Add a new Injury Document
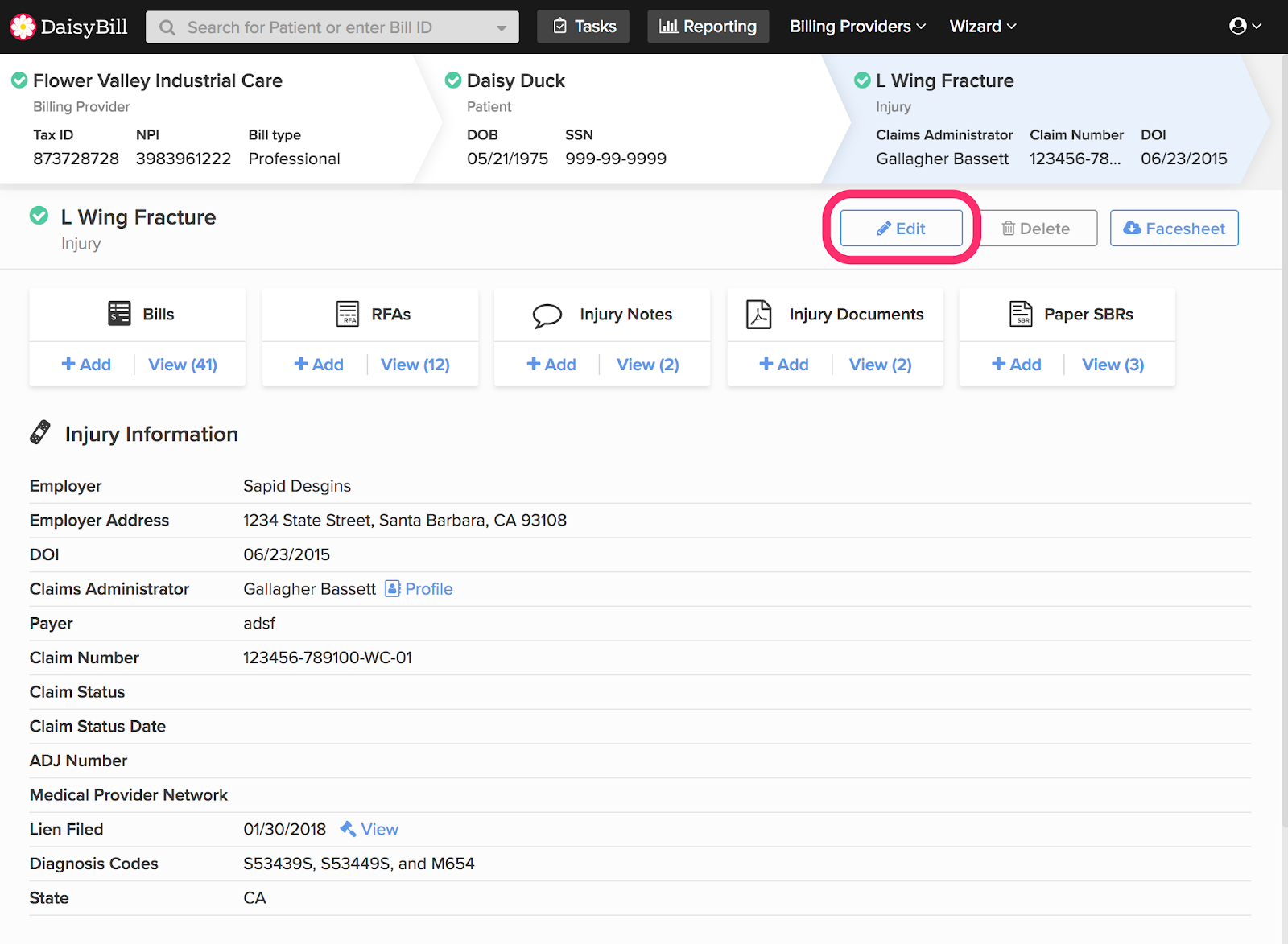This screenshot has width=1288, height=944. pos(784,365)
